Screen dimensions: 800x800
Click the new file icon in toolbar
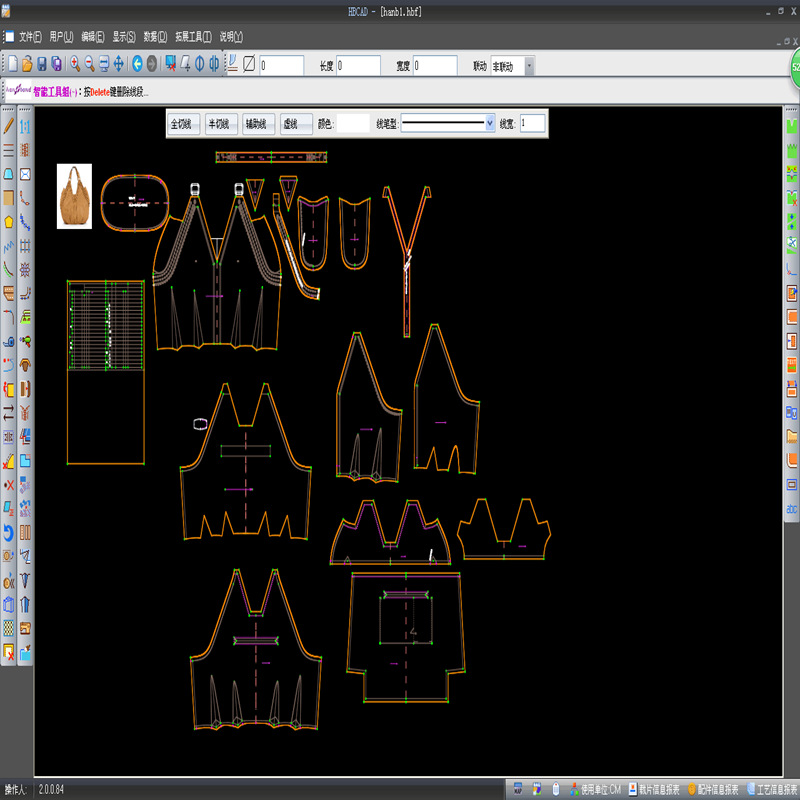tap(11, 64)
